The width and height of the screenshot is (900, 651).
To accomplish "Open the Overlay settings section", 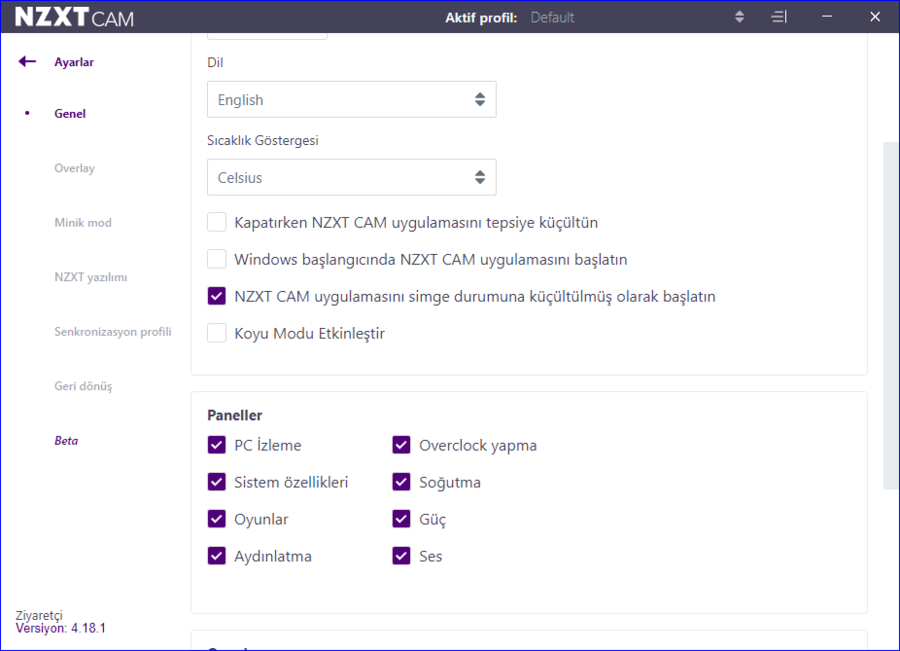I will point(75,168).
